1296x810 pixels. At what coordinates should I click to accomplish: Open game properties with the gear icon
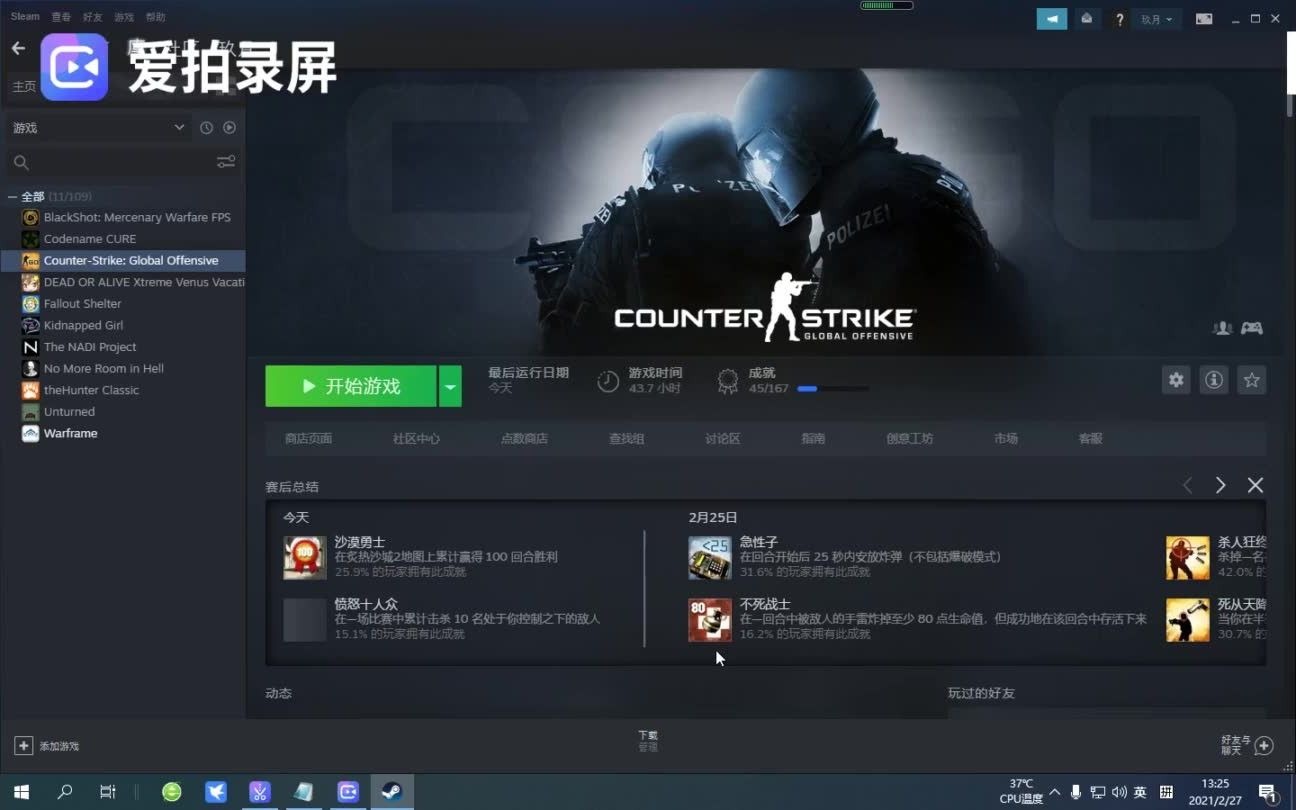point(1176,380)
